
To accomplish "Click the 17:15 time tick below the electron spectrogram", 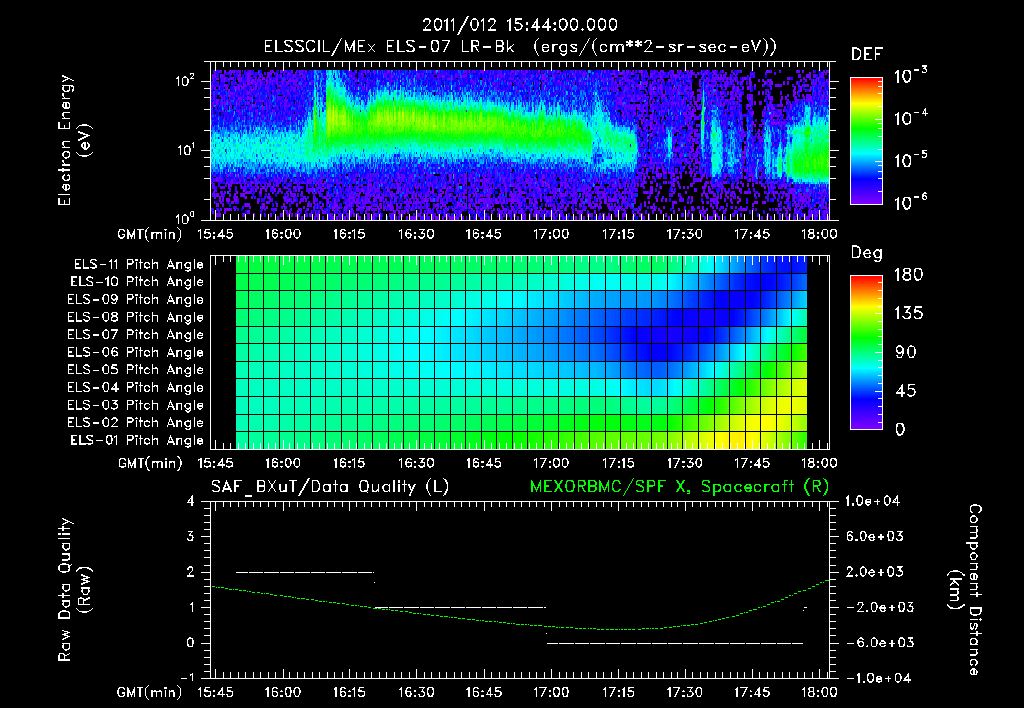I will point(618,234).
